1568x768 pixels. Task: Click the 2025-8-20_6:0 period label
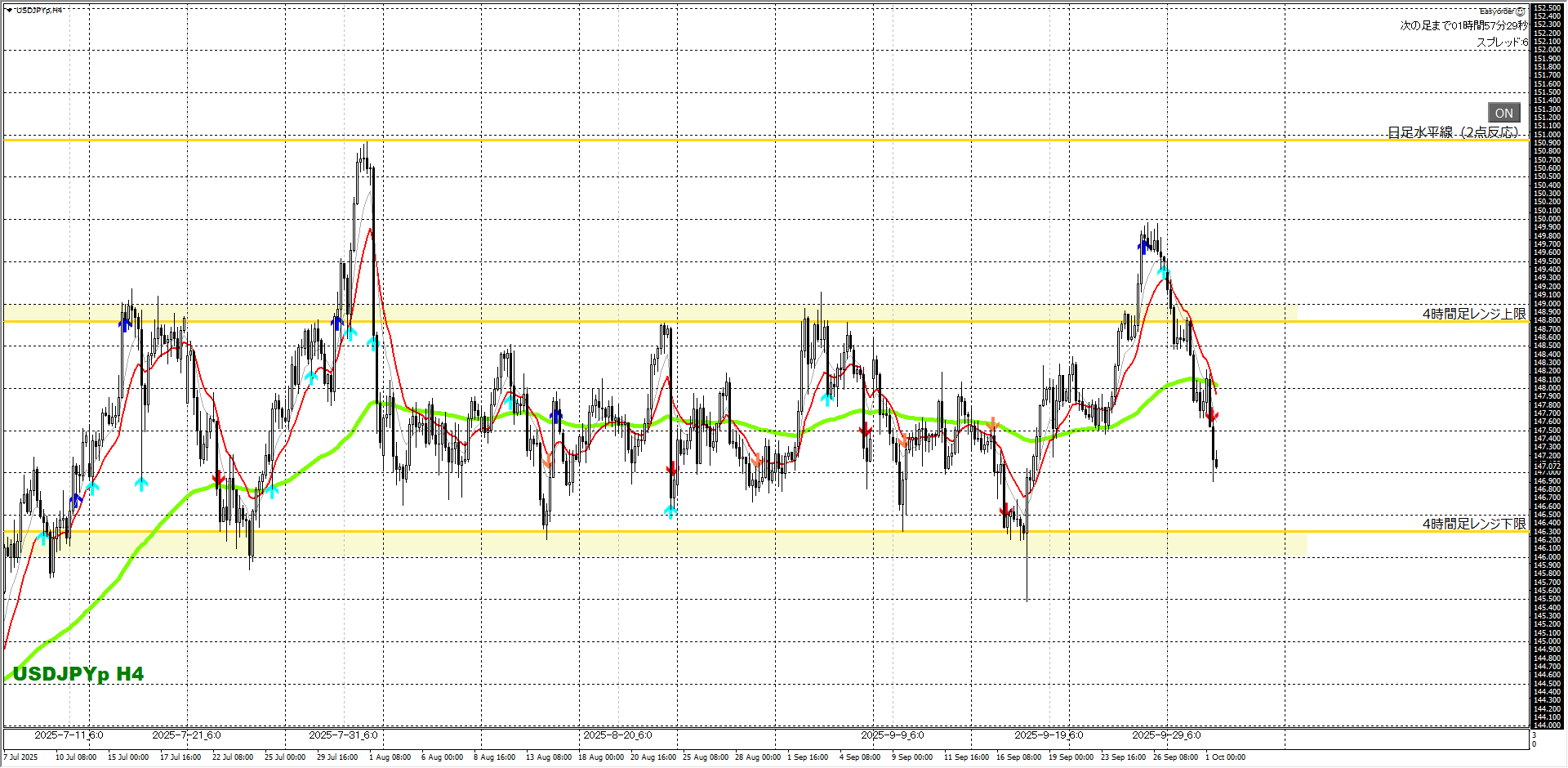[x=617, y=735]
